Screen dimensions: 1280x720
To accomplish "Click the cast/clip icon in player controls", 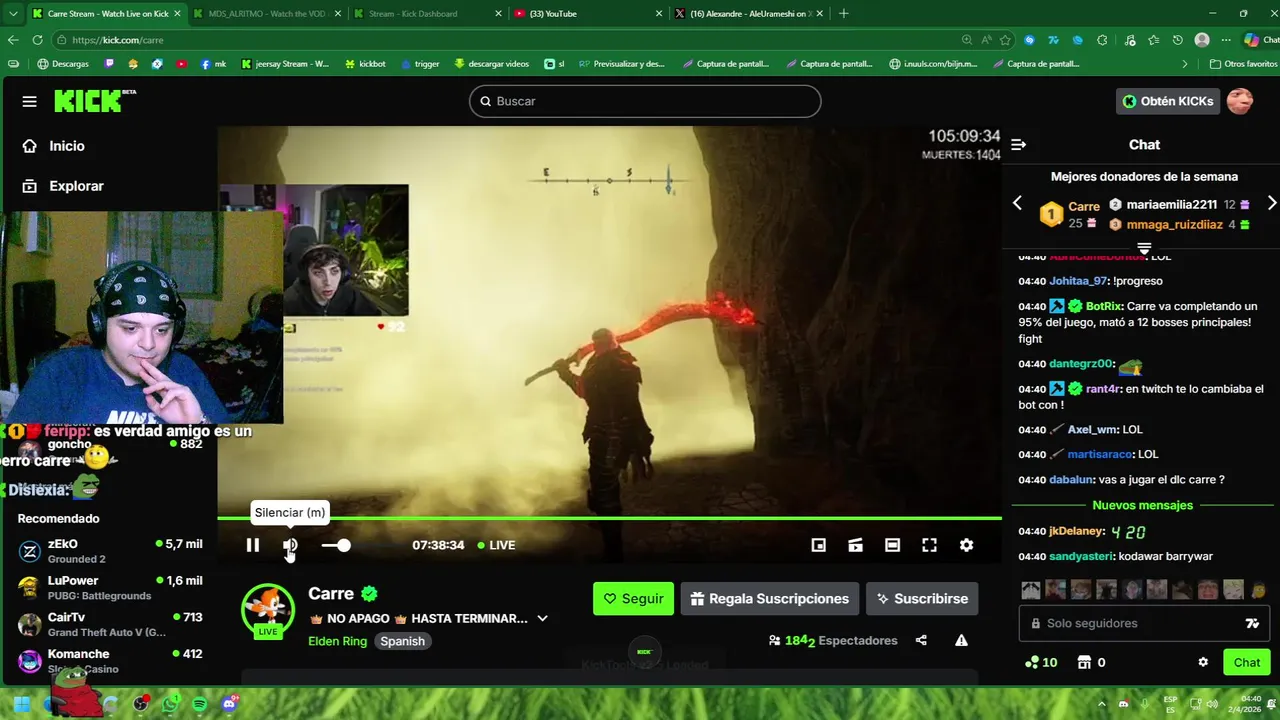I will click(855, 545).
